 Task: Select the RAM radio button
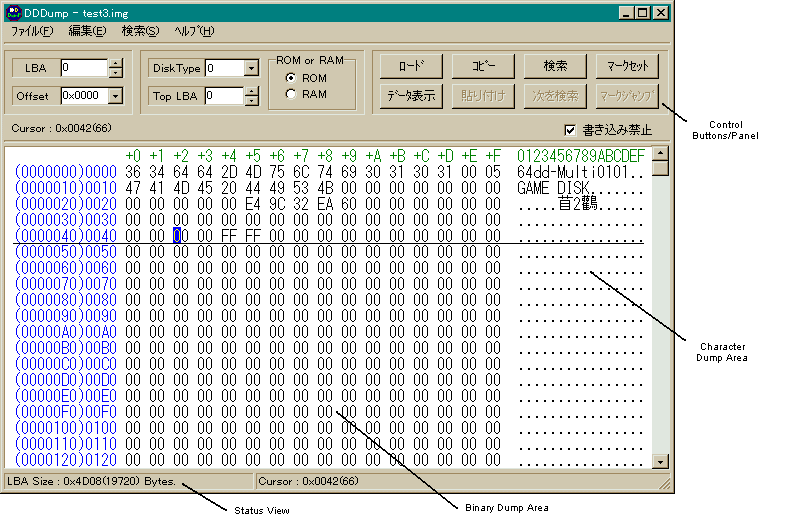tap(291, 94)
